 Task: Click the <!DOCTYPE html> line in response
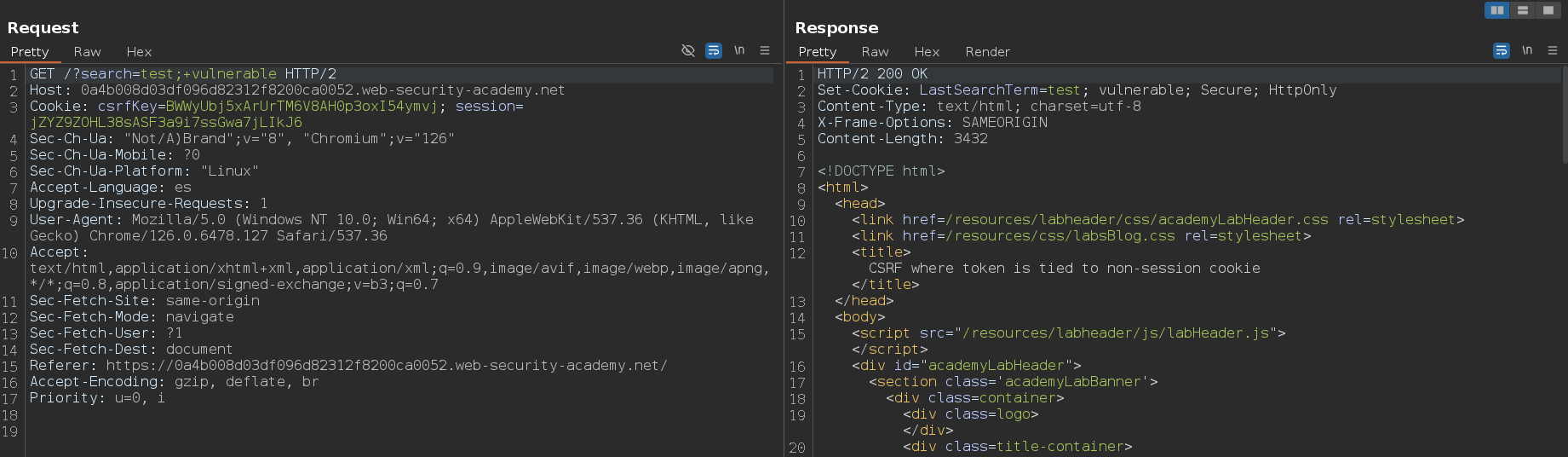click(x=882, y=171)
